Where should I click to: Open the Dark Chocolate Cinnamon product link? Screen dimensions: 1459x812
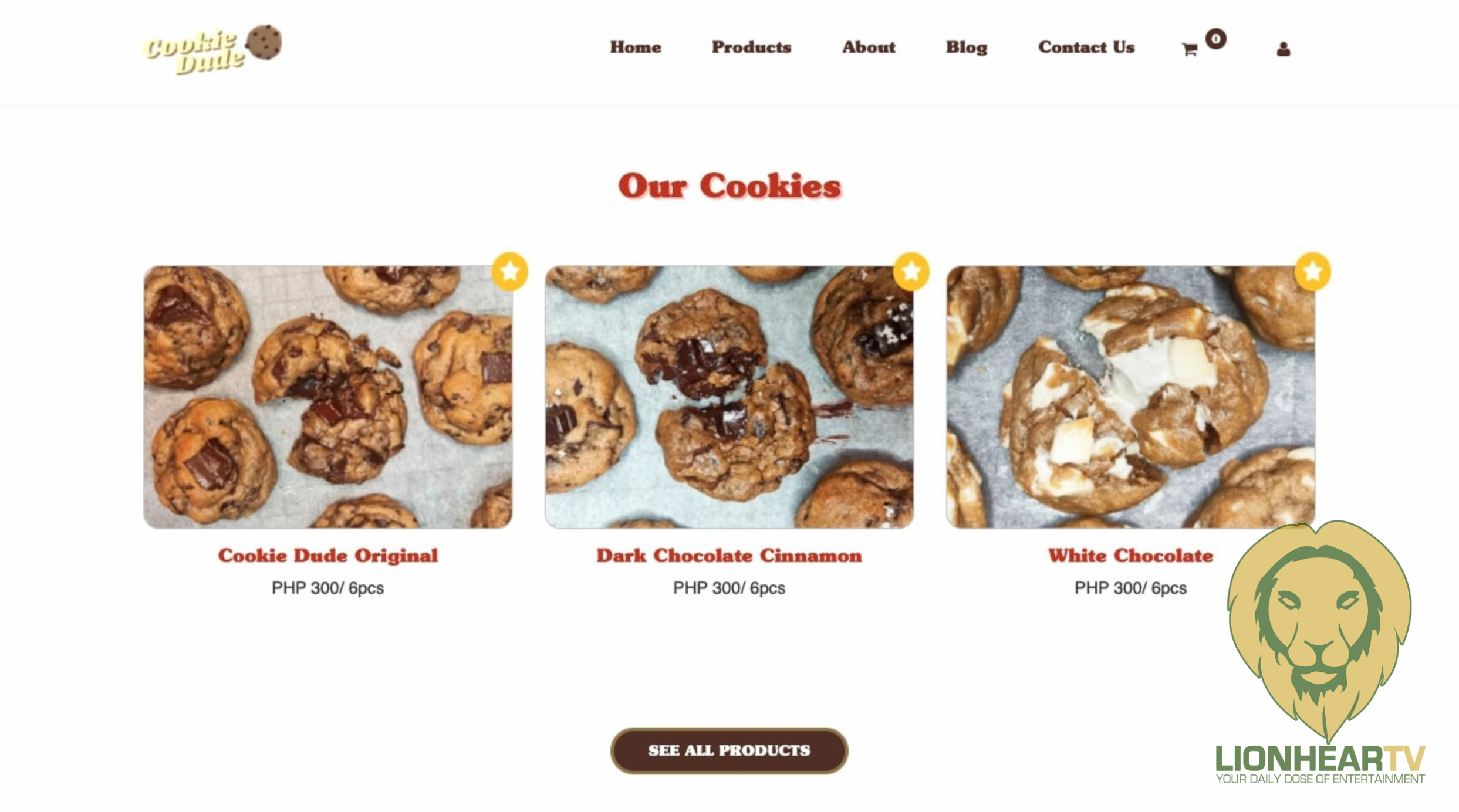coord(729,556)
